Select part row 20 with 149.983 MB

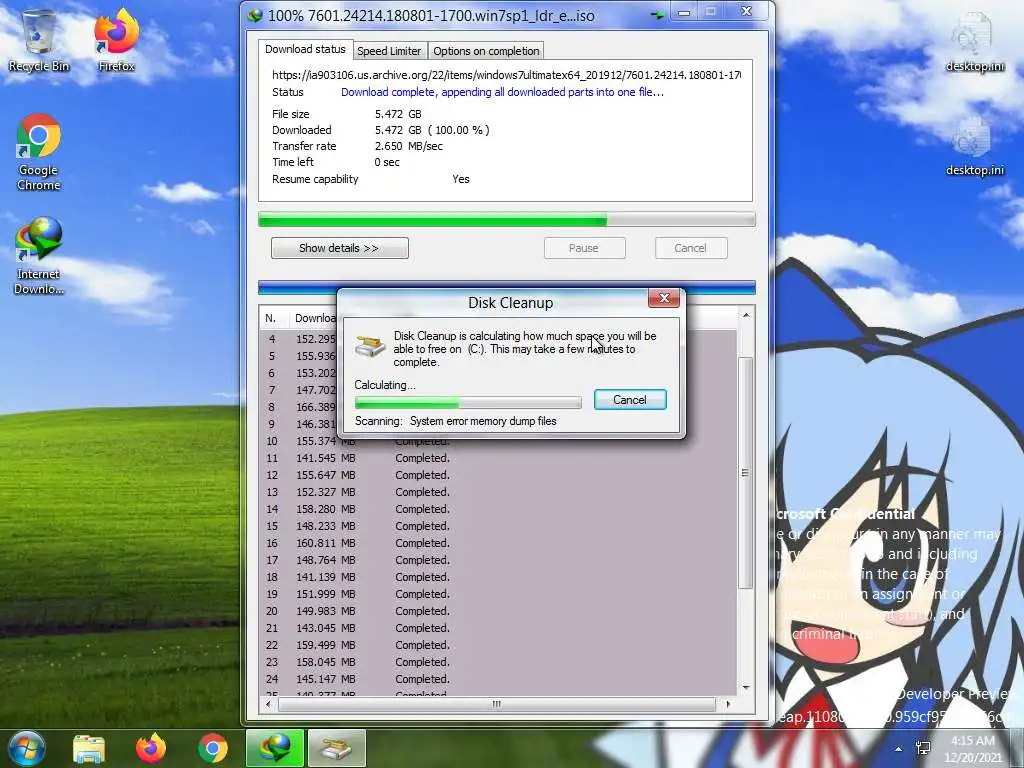[498, 611]
